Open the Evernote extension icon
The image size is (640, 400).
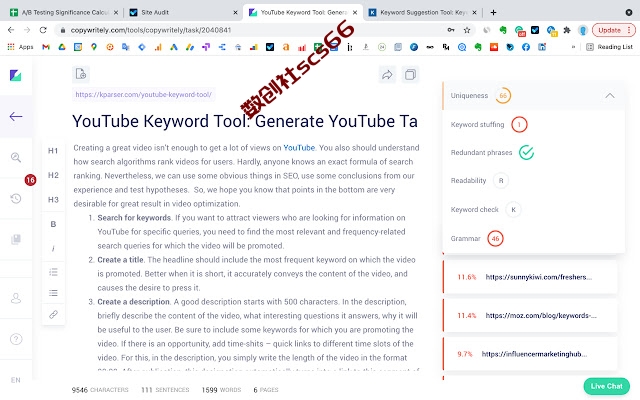[x=503, y=30]
